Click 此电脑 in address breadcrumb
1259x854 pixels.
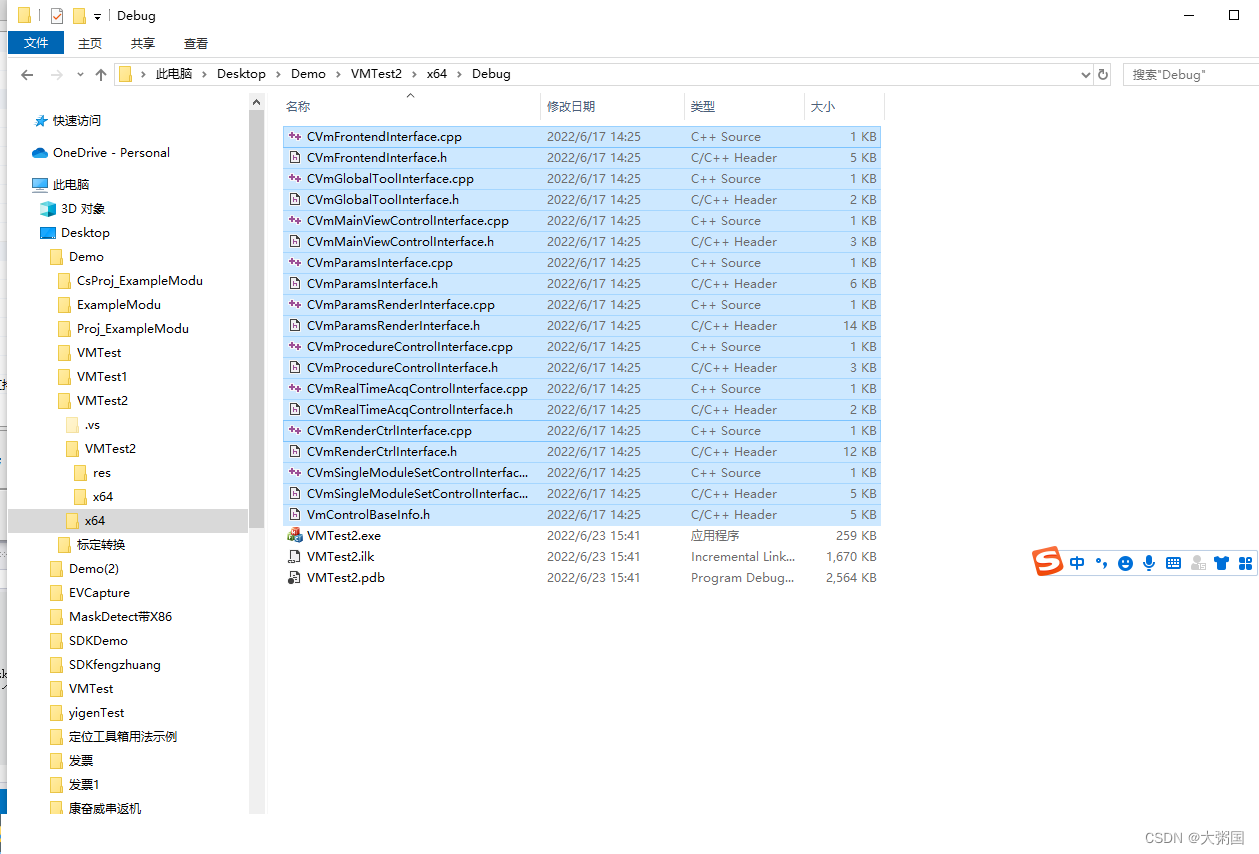[x=174, y=74]
